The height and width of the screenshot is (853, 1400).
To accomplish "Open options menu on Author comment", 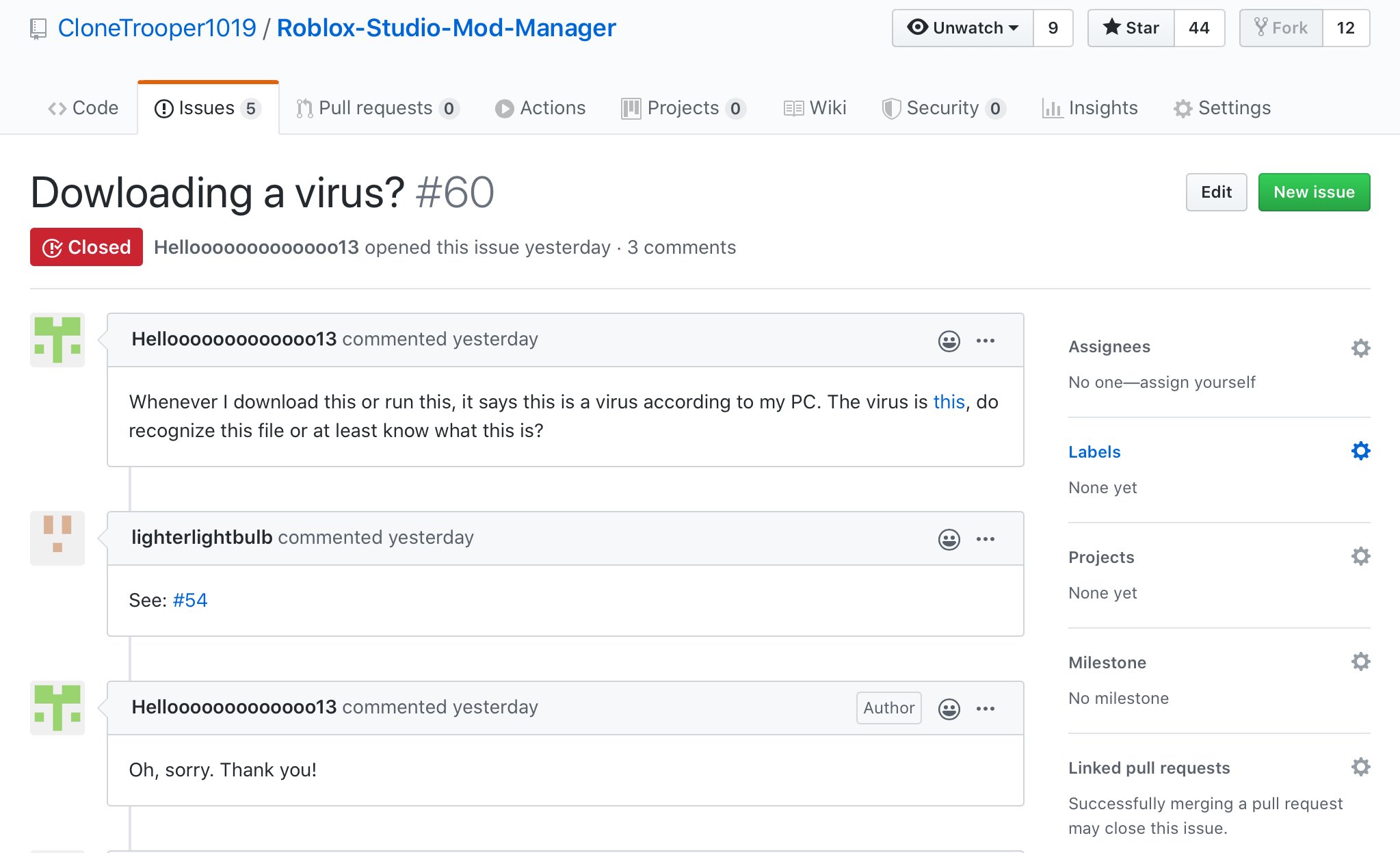I will coord(986,709).
